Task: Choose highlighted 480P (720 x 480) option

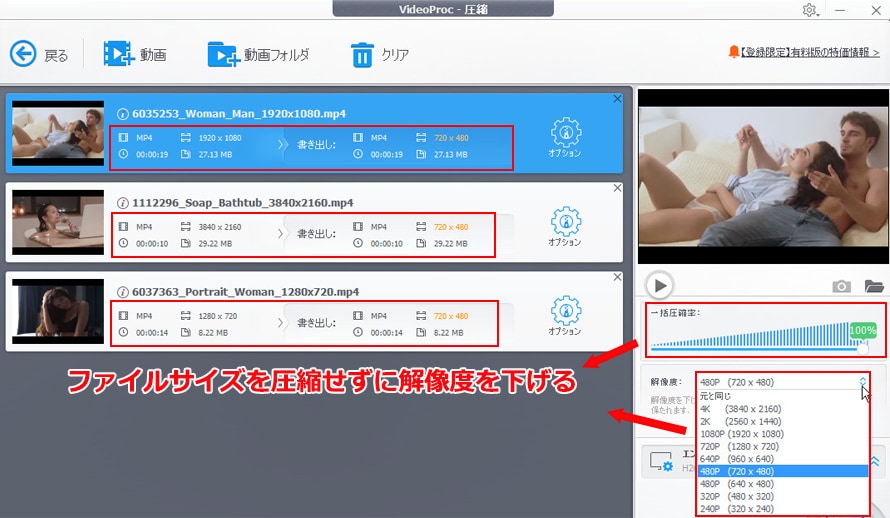Action: point(783,471)
